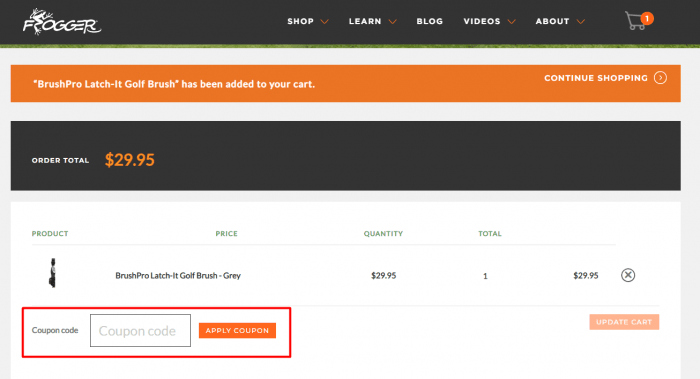Screen dimensions: 700x379
Task: Expand the Learn dropdown chevron
Action: point(392,21)
